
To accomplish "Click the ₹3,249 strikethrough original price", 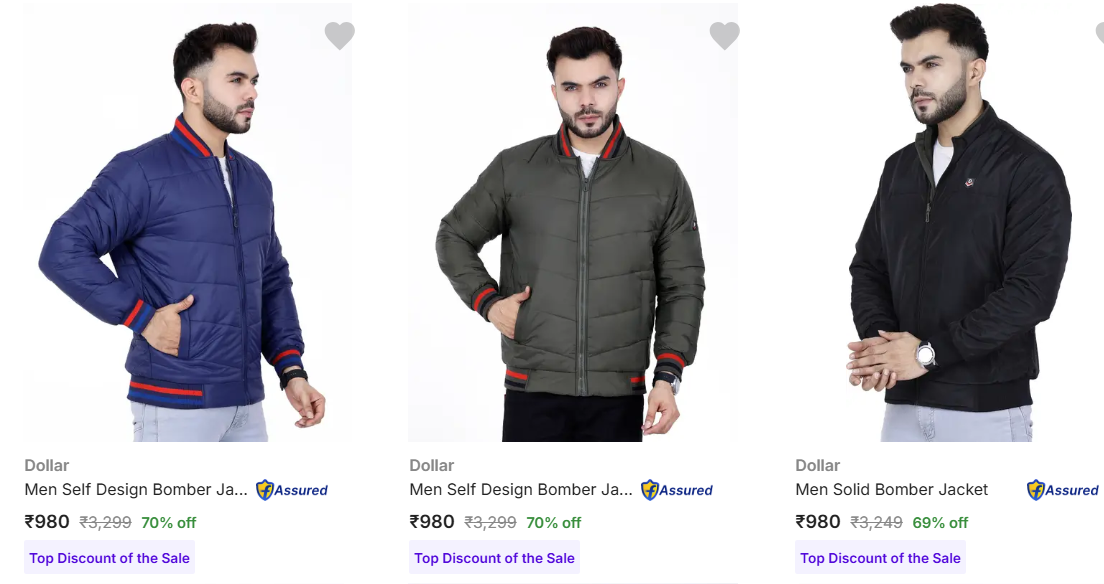I will click(876, 522).
